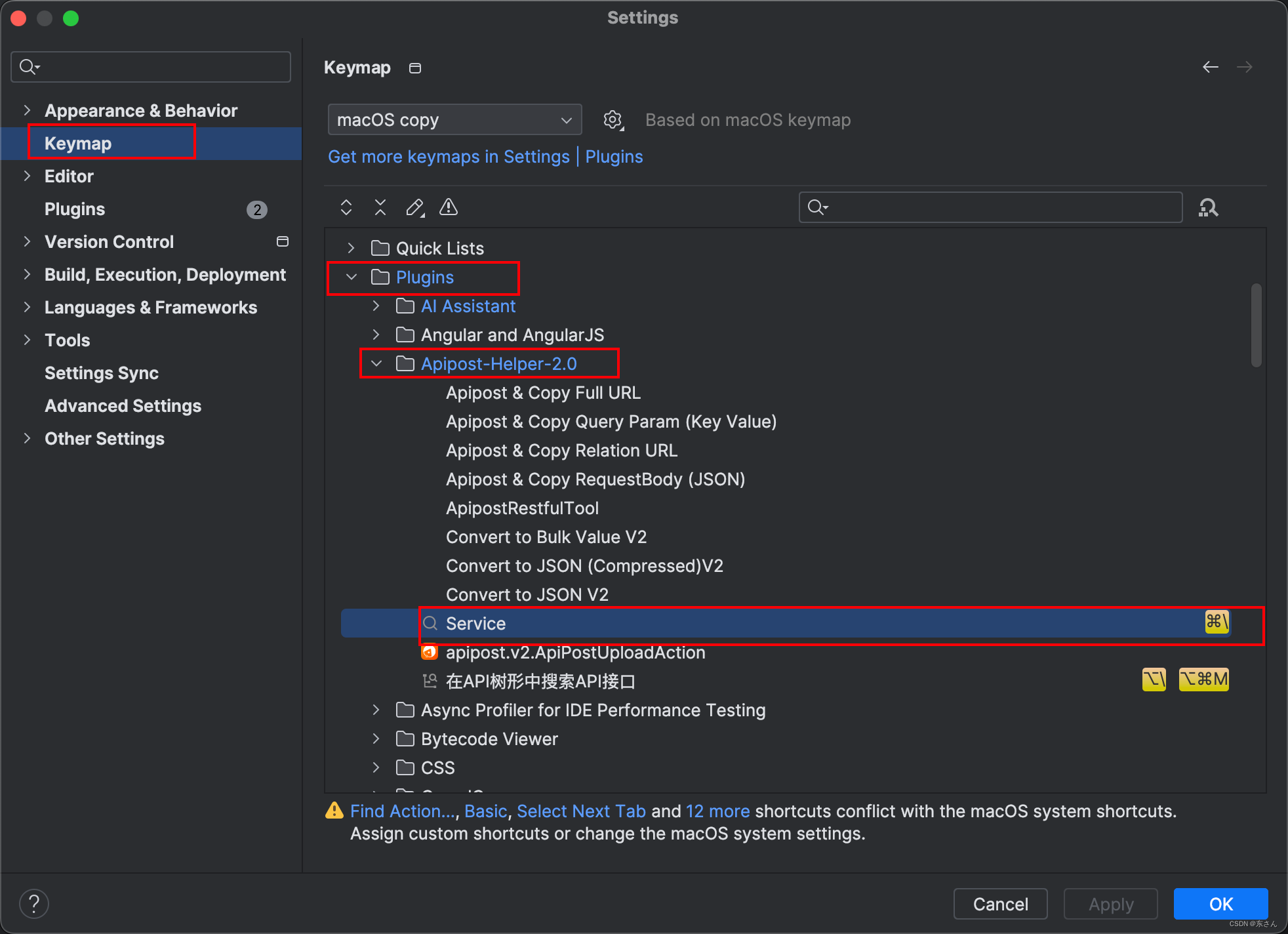Click the Plugins badge showing 2
Screen dimensions: 1288x934
click(x=257, y=209)
